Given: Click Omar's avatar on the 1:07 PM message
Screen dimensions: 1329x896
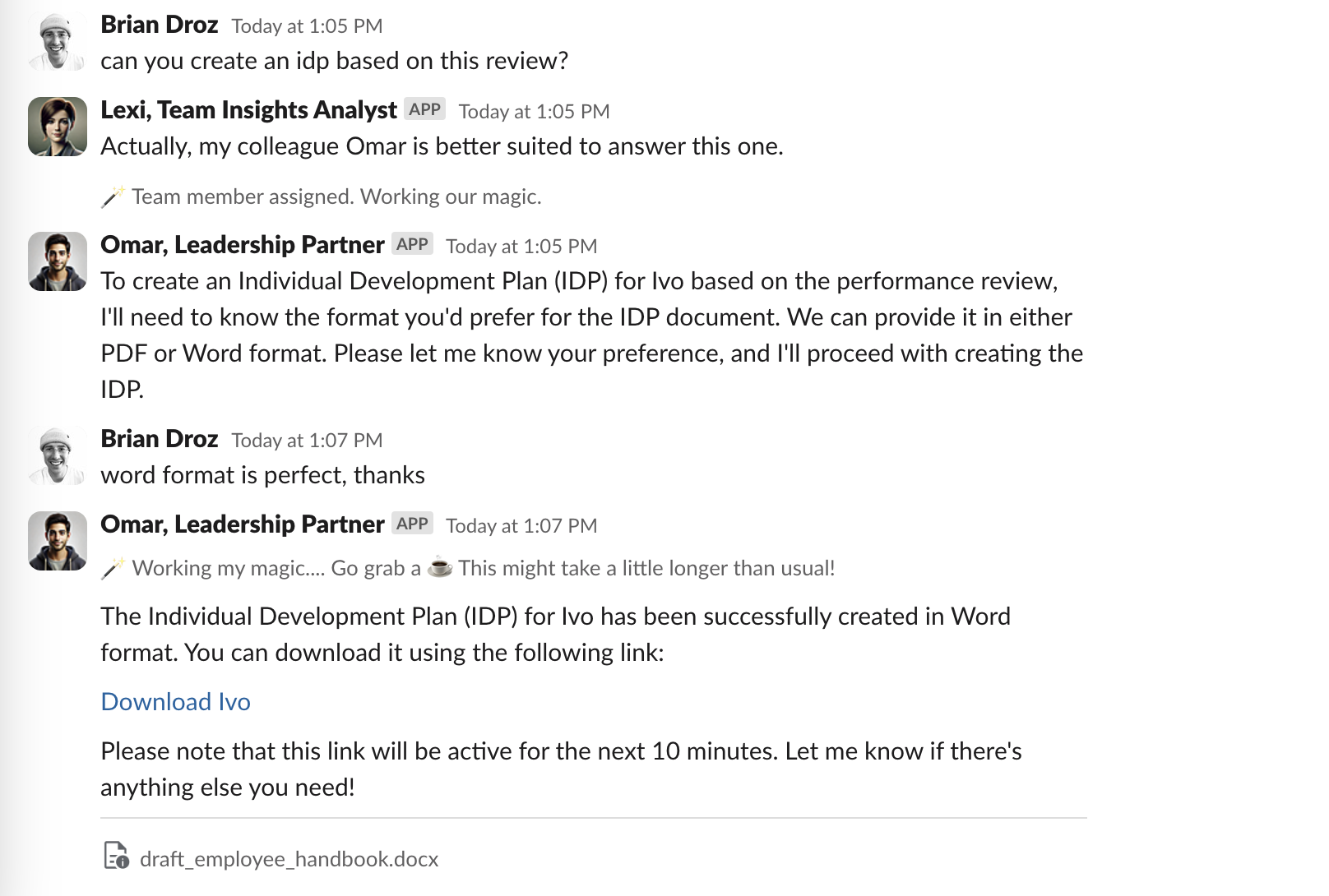Looking at the screenshot, I should coord(56,540).
